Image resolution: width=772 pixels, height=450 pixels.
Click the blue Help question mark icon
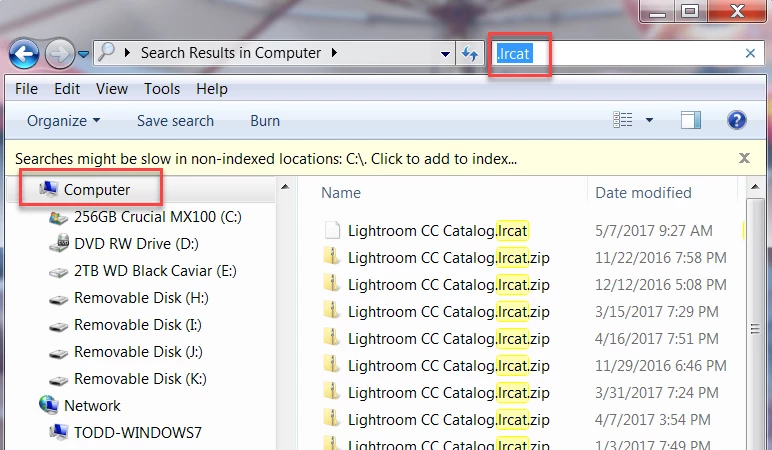coord(737,120)
